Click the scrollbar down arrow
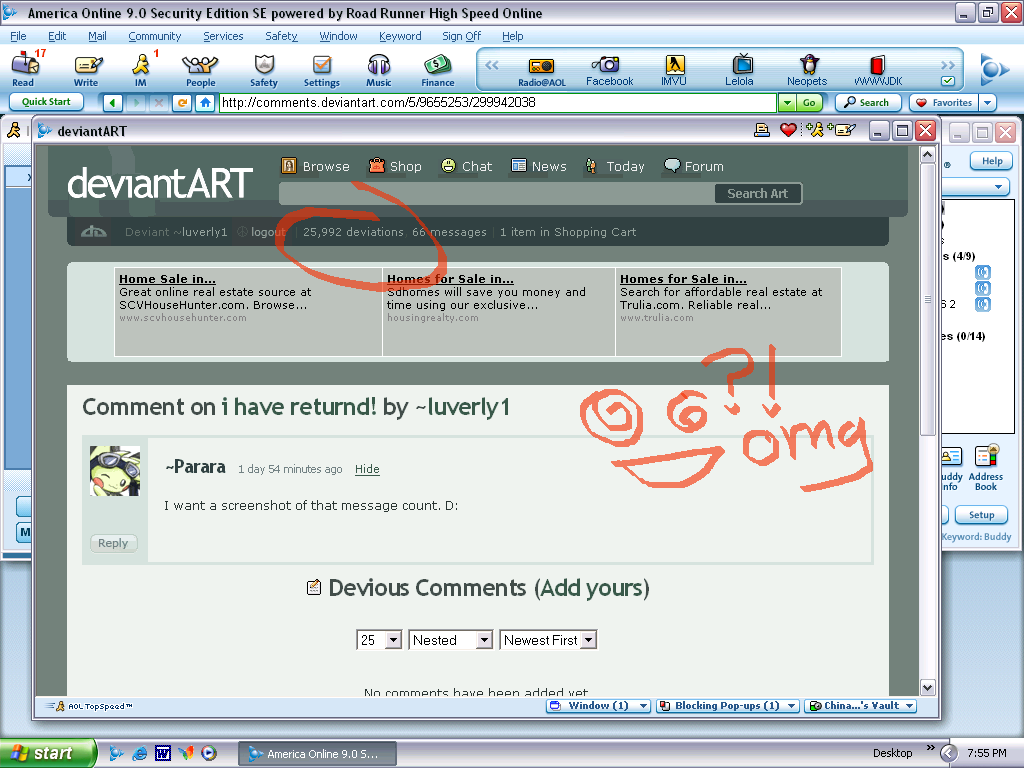This screenshot has width=1024, height=768. [927, 687]
